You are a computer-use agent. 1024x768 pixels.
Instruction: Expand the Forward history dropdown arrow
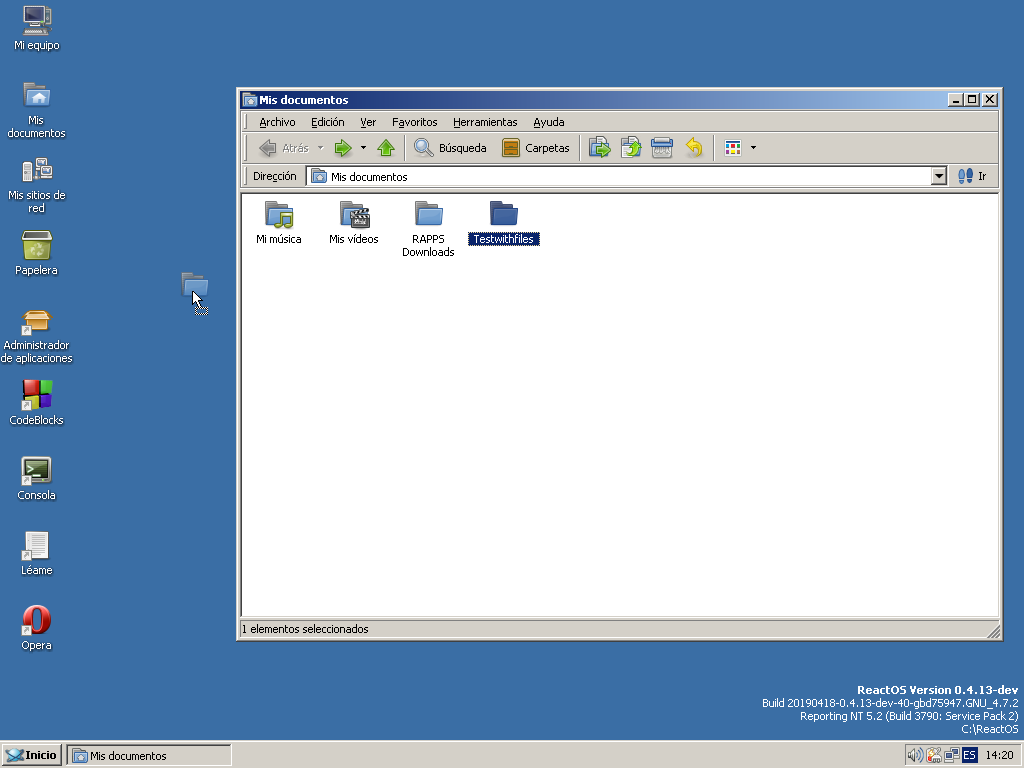pos(363,148)
